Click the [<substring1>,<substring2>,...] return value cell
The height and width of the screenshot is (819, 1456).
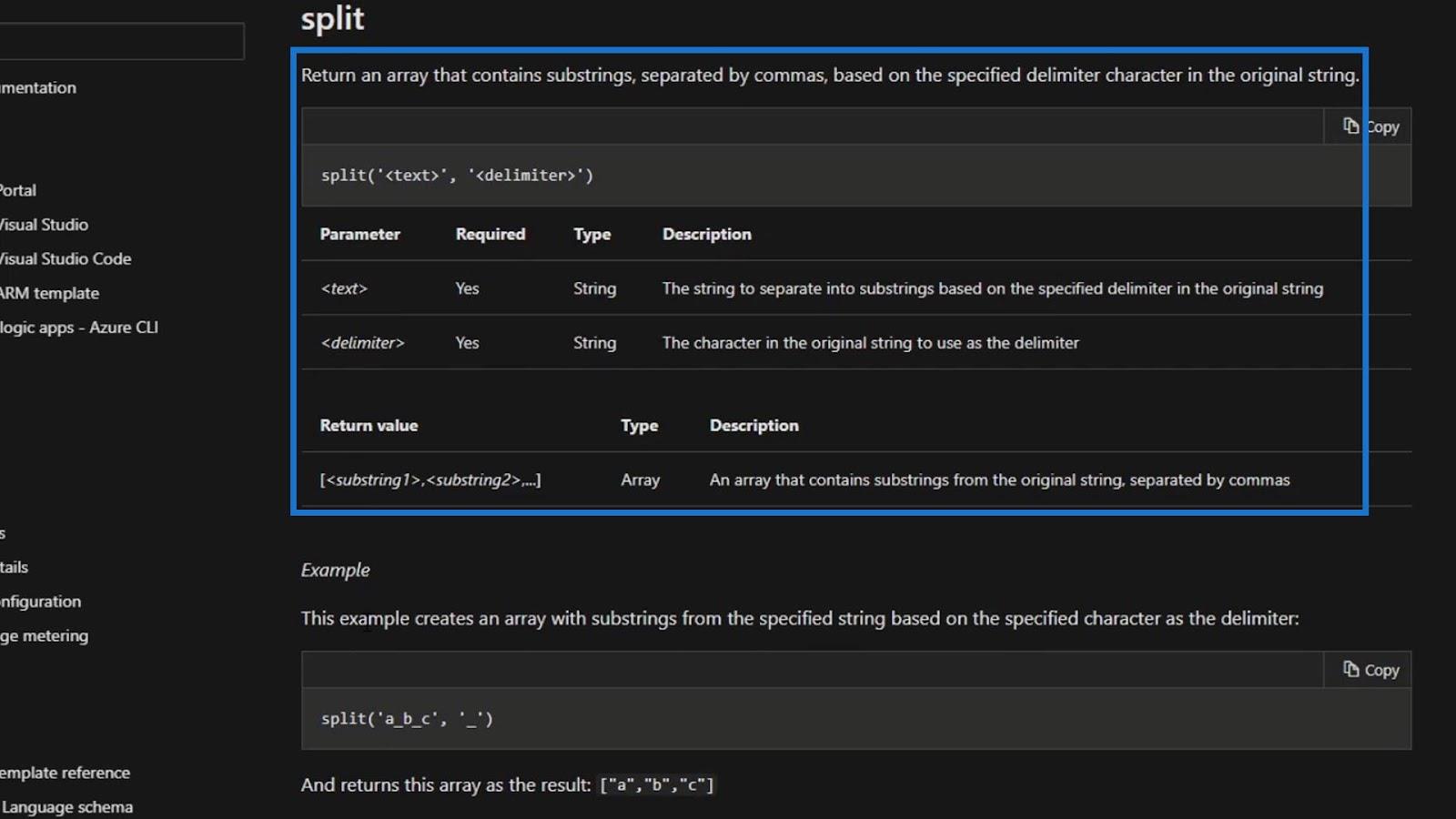[430, 480]
